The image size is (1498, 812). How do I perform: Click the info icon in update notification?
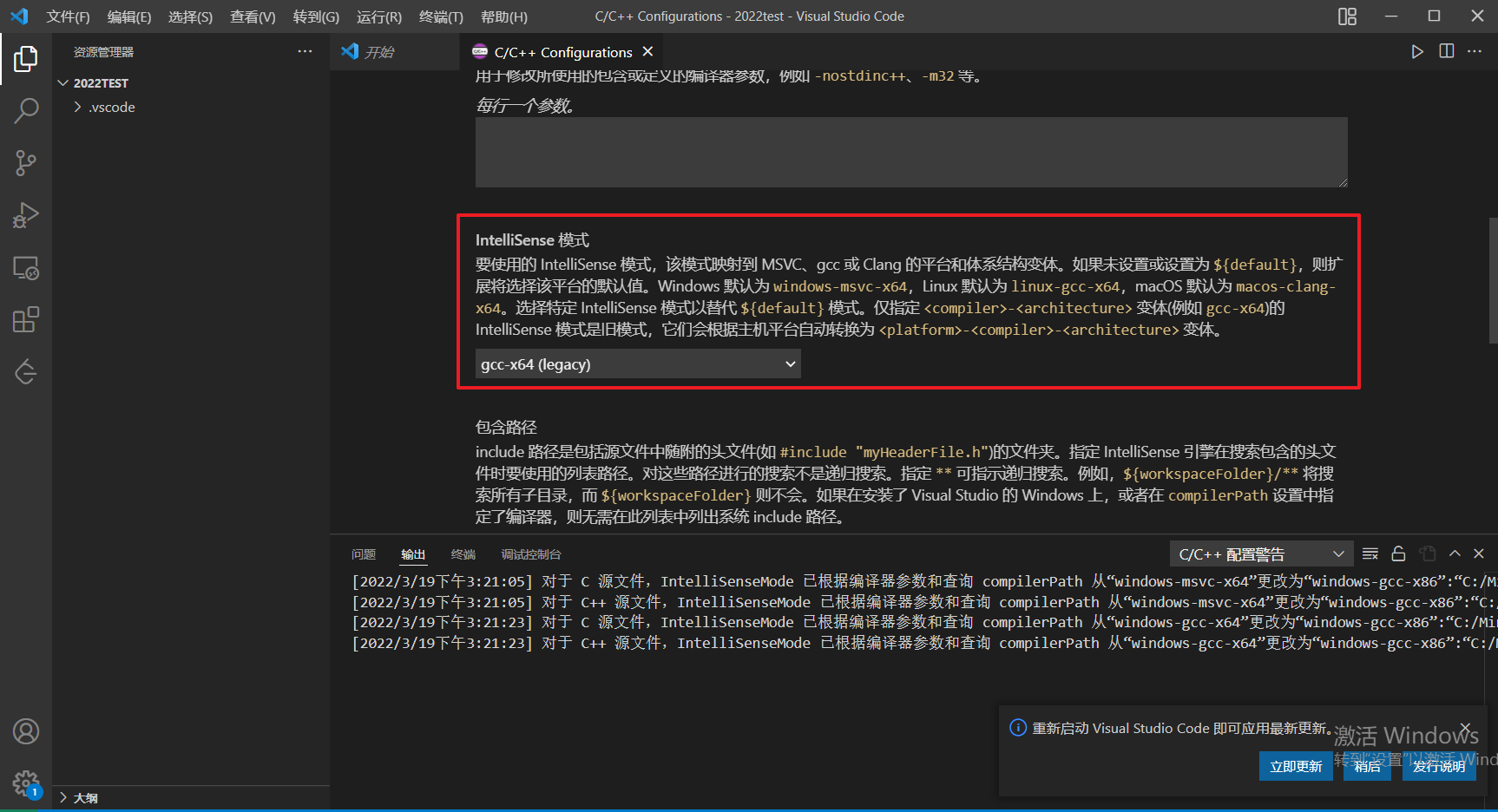[x=1018, y=728]
